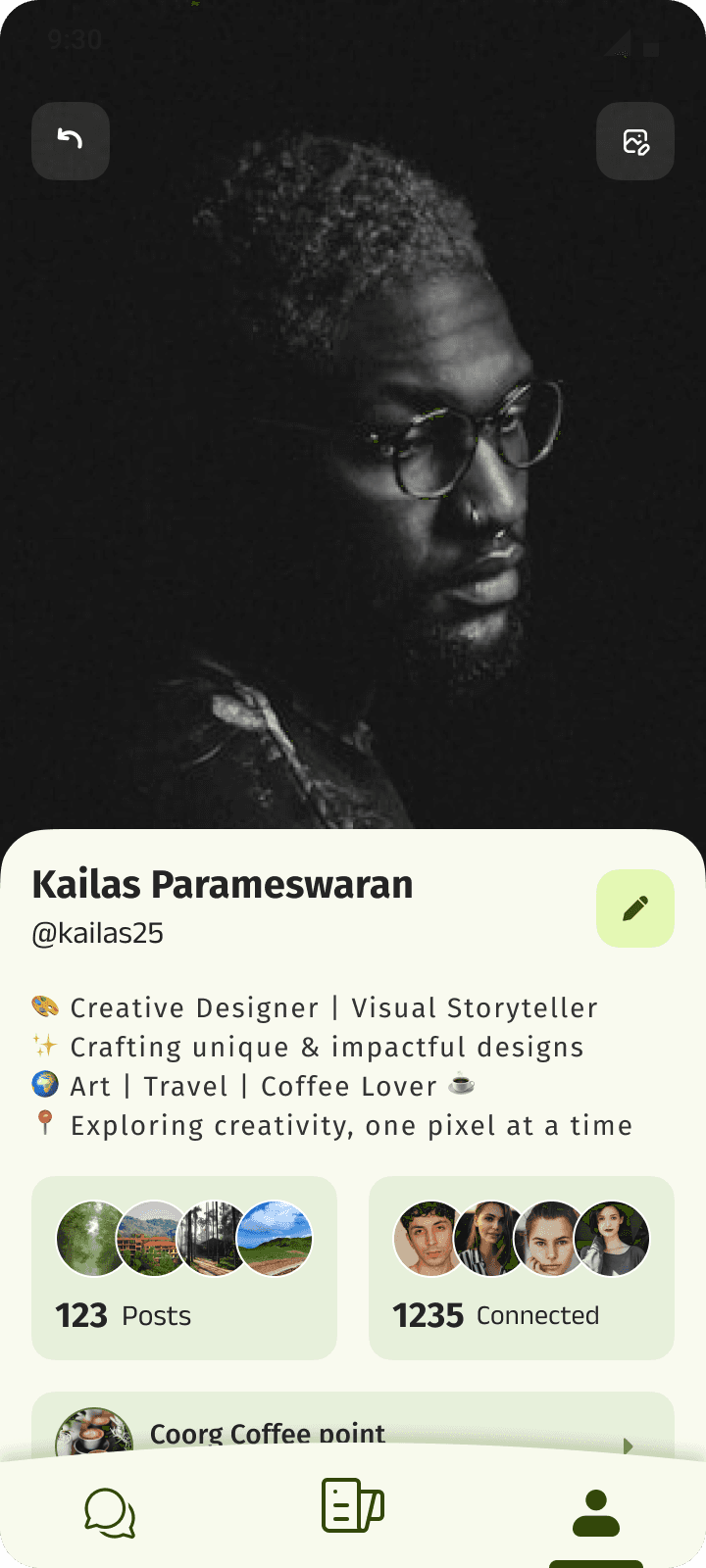Select the mountain resort post thumbnail
Image resolution: width=706 pixels, height=1568 pixels.
tap(154, 1239)
